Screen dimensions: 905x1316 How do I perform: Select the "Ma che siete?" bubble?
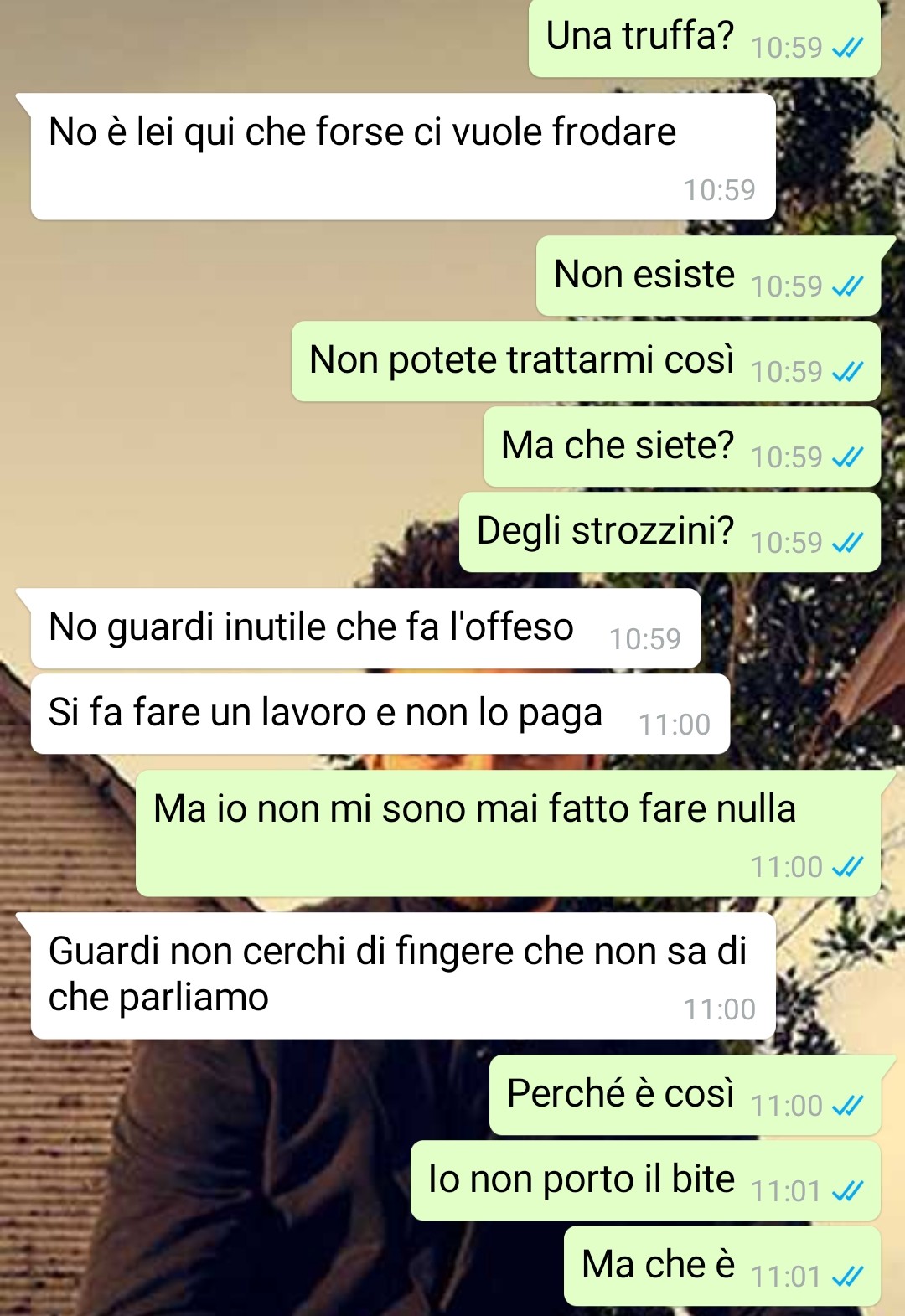click(x=682, y=446)
